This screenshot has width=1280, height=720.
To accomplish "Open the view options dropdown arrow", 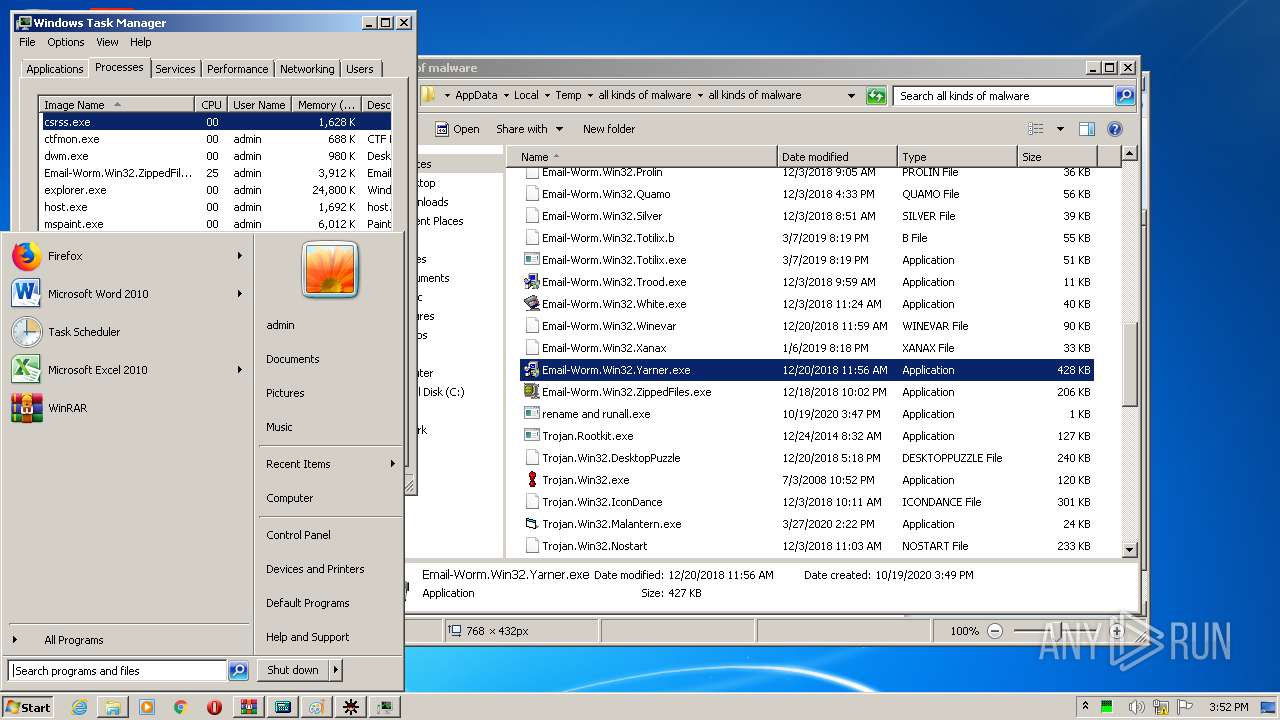I will click(x=1060, y=129).
